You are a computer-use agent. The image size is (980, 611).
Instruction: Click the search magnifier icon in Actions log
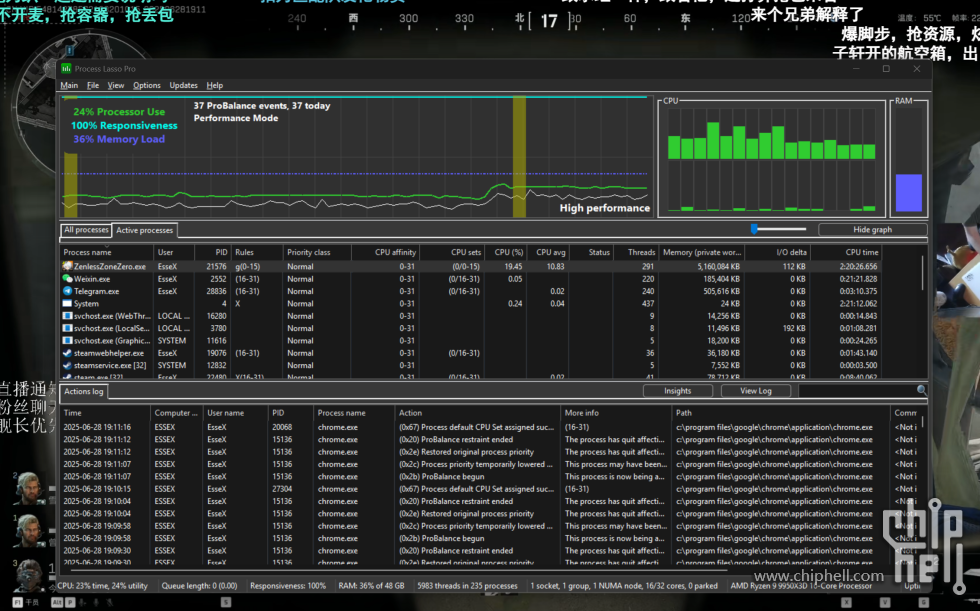(x=921, y=390)
